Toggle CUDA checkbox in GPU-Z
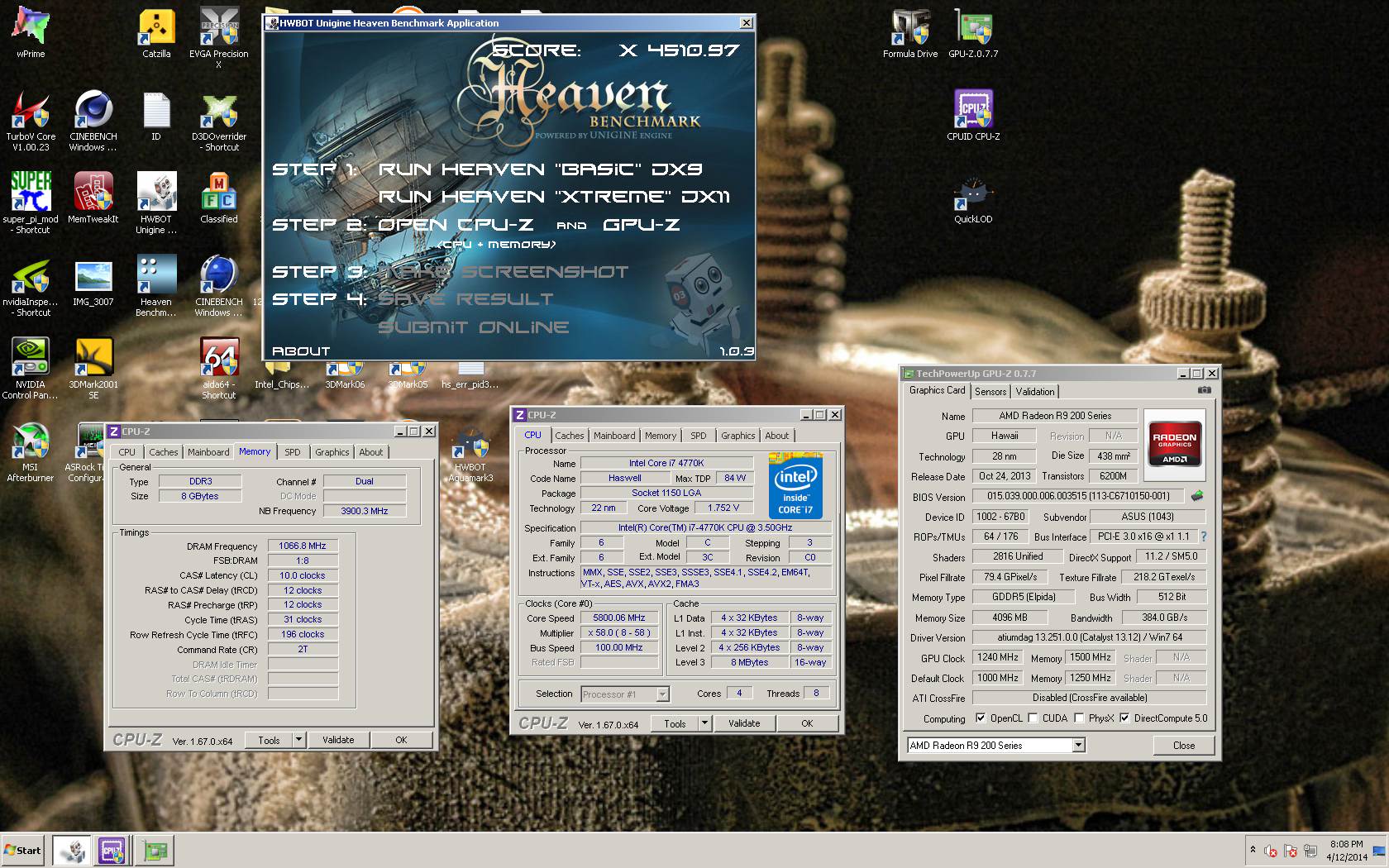This screenshot has width=1389, height=868. click(1033, 718)
